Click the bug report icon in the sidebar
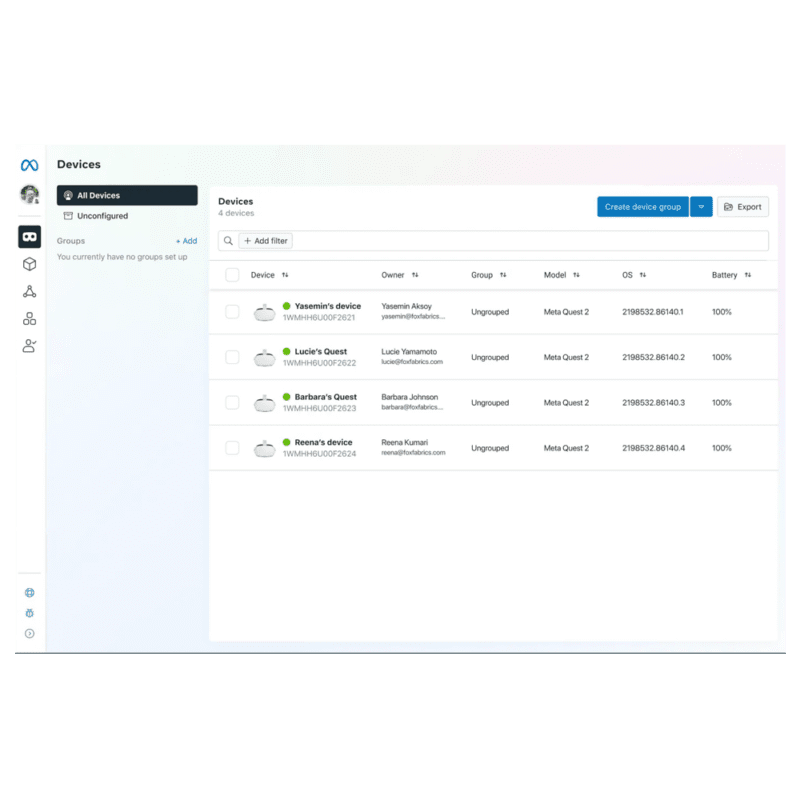Image resolution: width=800 pixels, height=800 pixels. pos(29,613)
